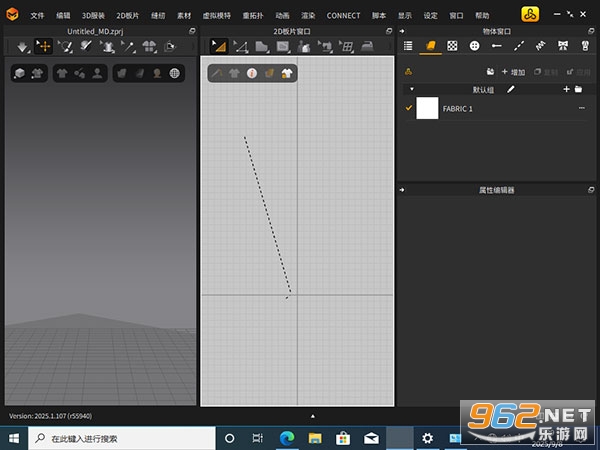Open the Buttonhole tab in Object window
The height and width of the screenshot is (450, 600).
497,46
